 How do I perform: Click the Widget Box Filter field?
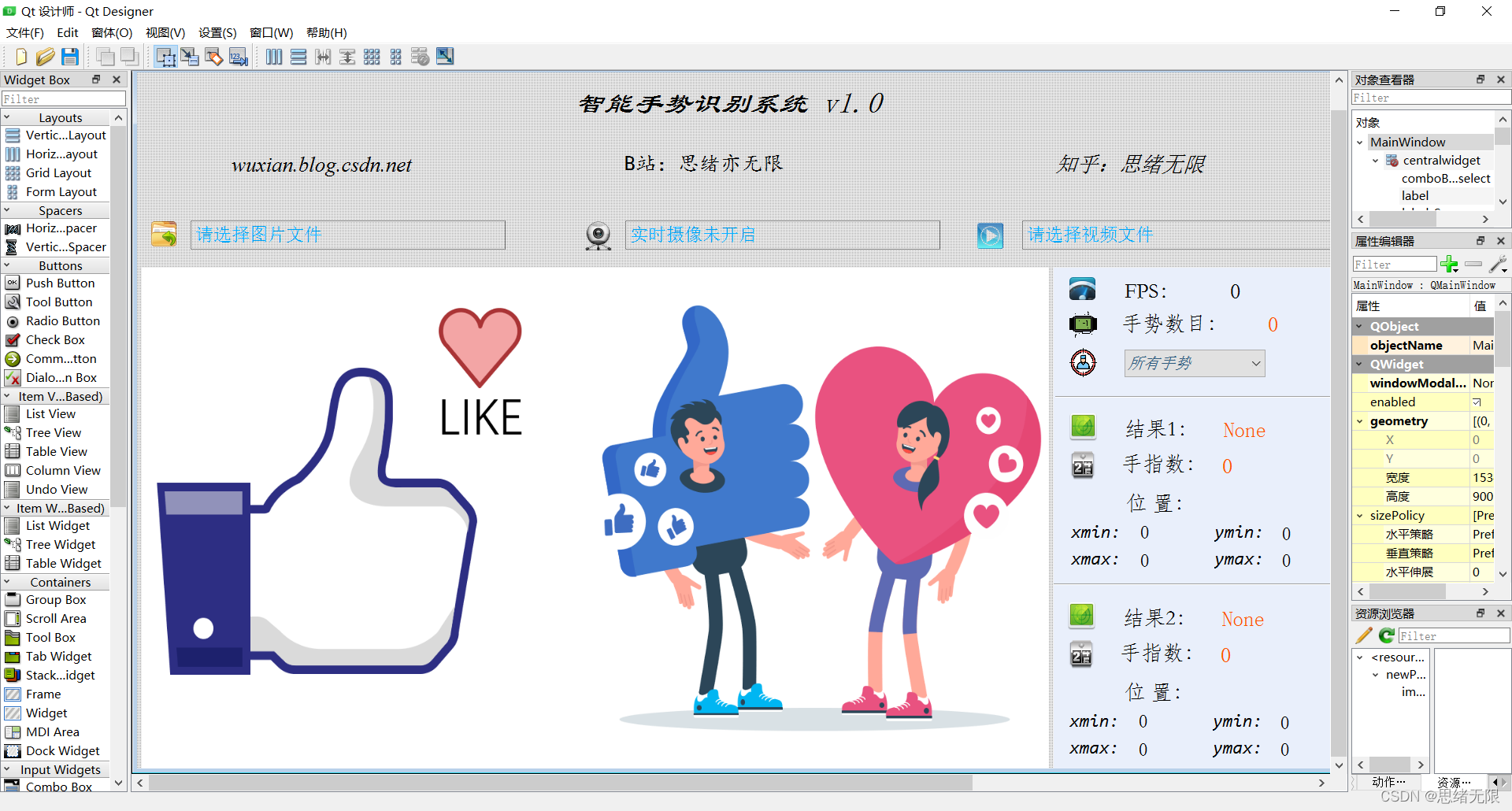coord(64,99)
